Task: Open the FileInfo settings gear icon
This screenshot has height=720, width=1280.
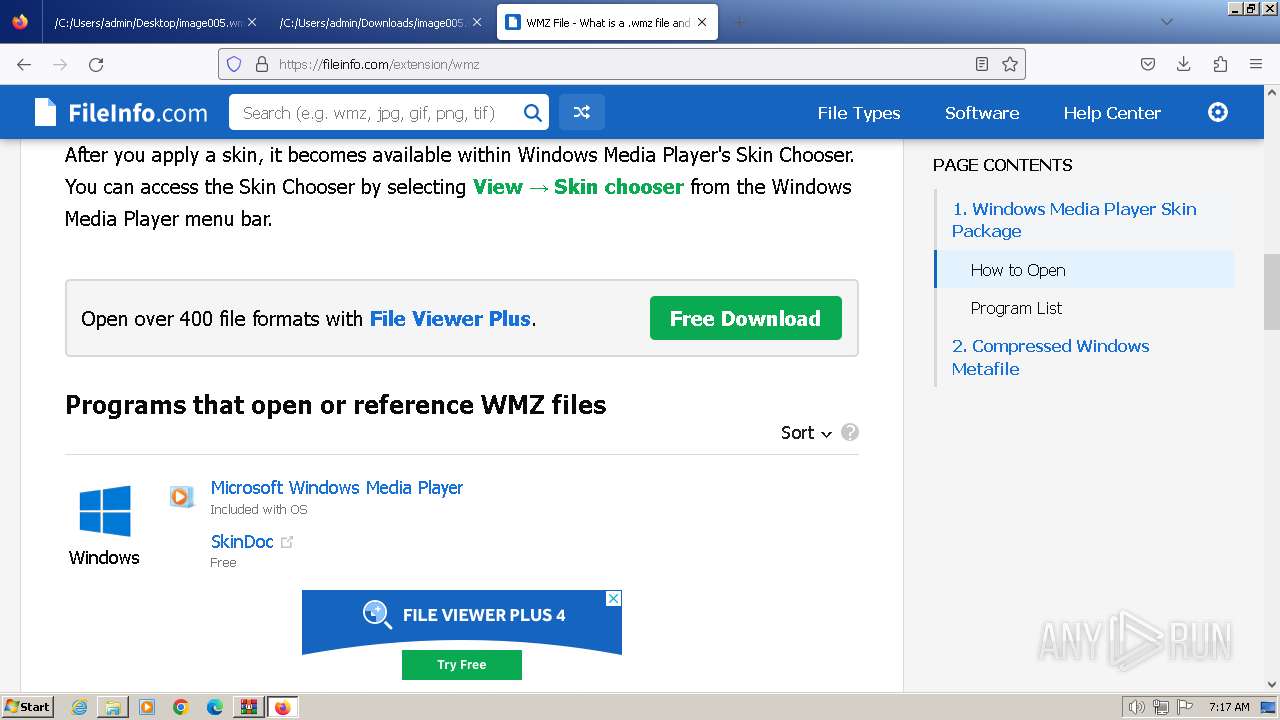Action: click(1218, 112)
